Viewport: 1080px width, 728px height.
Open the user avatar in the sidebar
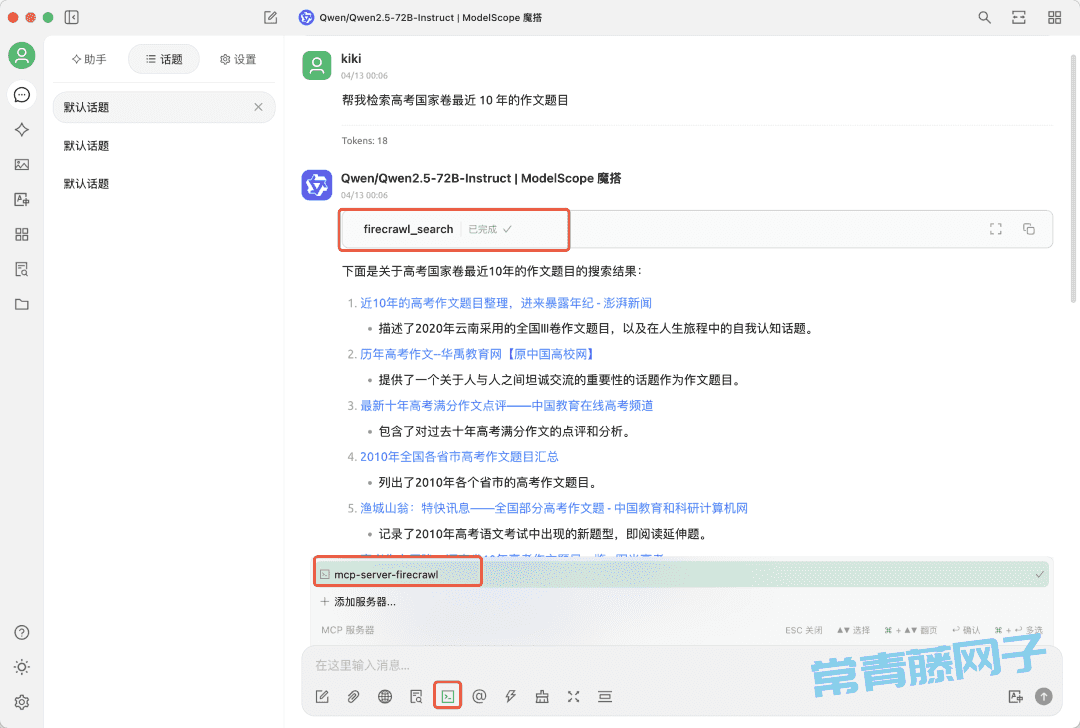click(22, 55)
